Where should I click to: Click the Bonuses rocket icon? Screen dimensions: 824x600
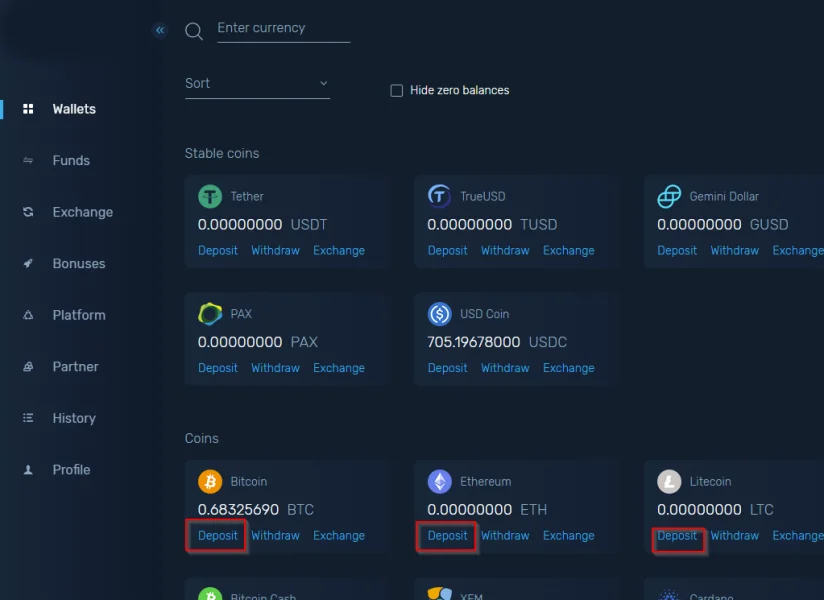[x=28, y=263]
